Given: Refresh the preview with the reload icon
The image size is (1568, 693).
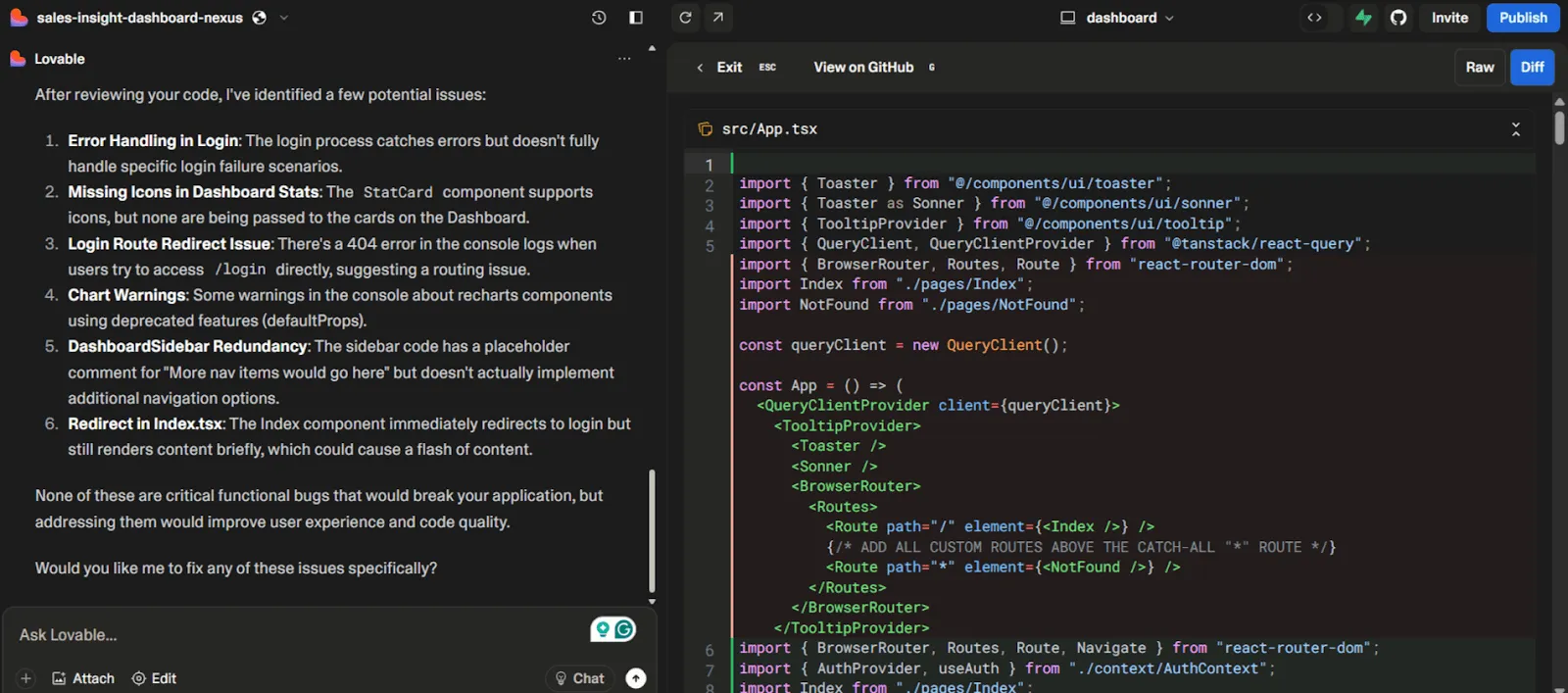Looking at the screenshot, I should [685, 18].
